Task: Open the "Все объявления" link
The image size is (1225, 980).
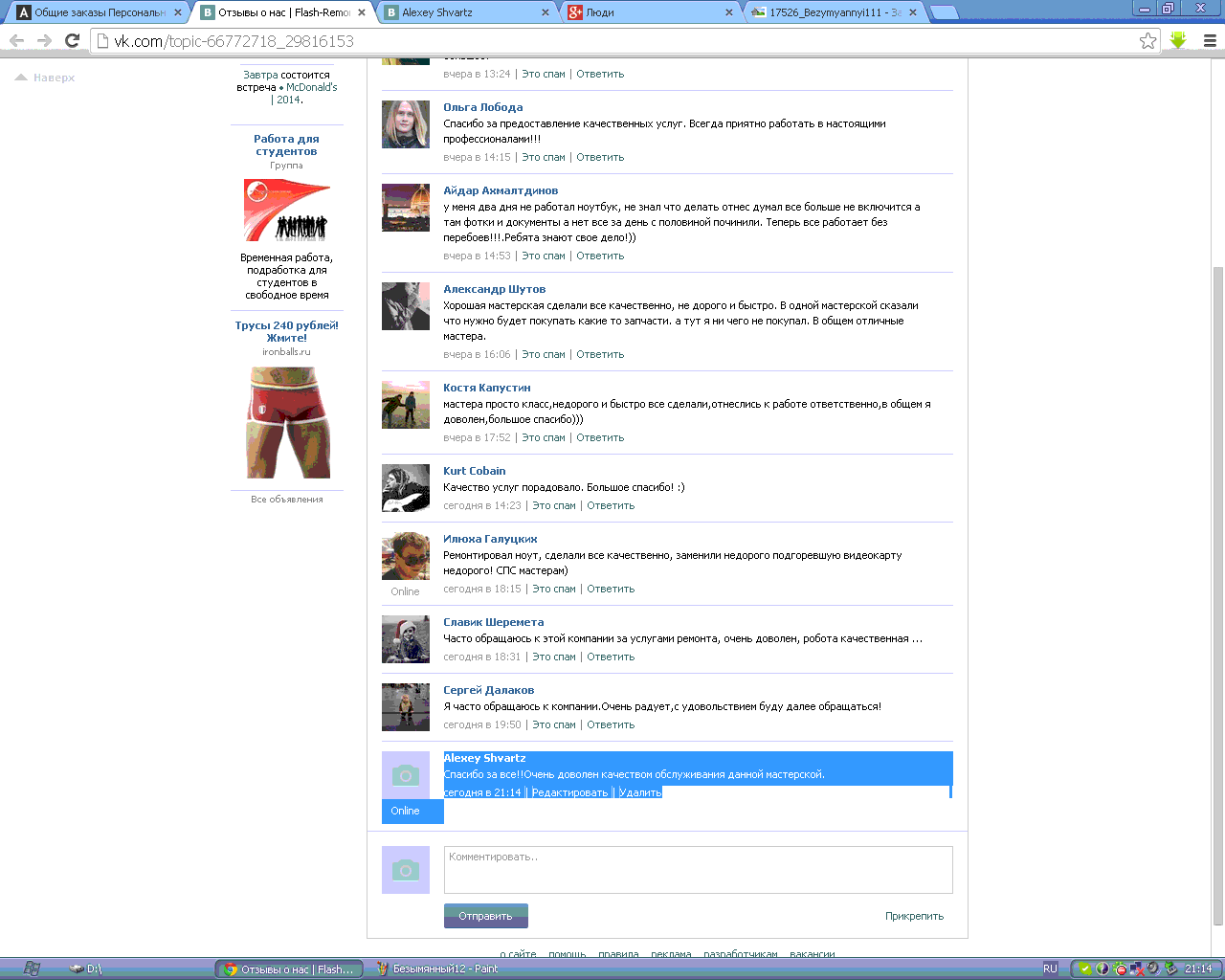Action: tap(287, 499)
